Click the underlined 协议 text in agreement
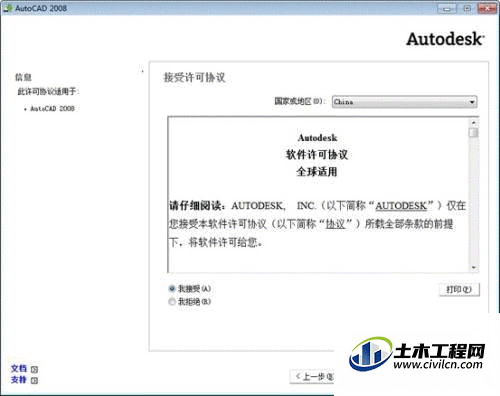This screenshot has width=500, height=396. point(335,224)
